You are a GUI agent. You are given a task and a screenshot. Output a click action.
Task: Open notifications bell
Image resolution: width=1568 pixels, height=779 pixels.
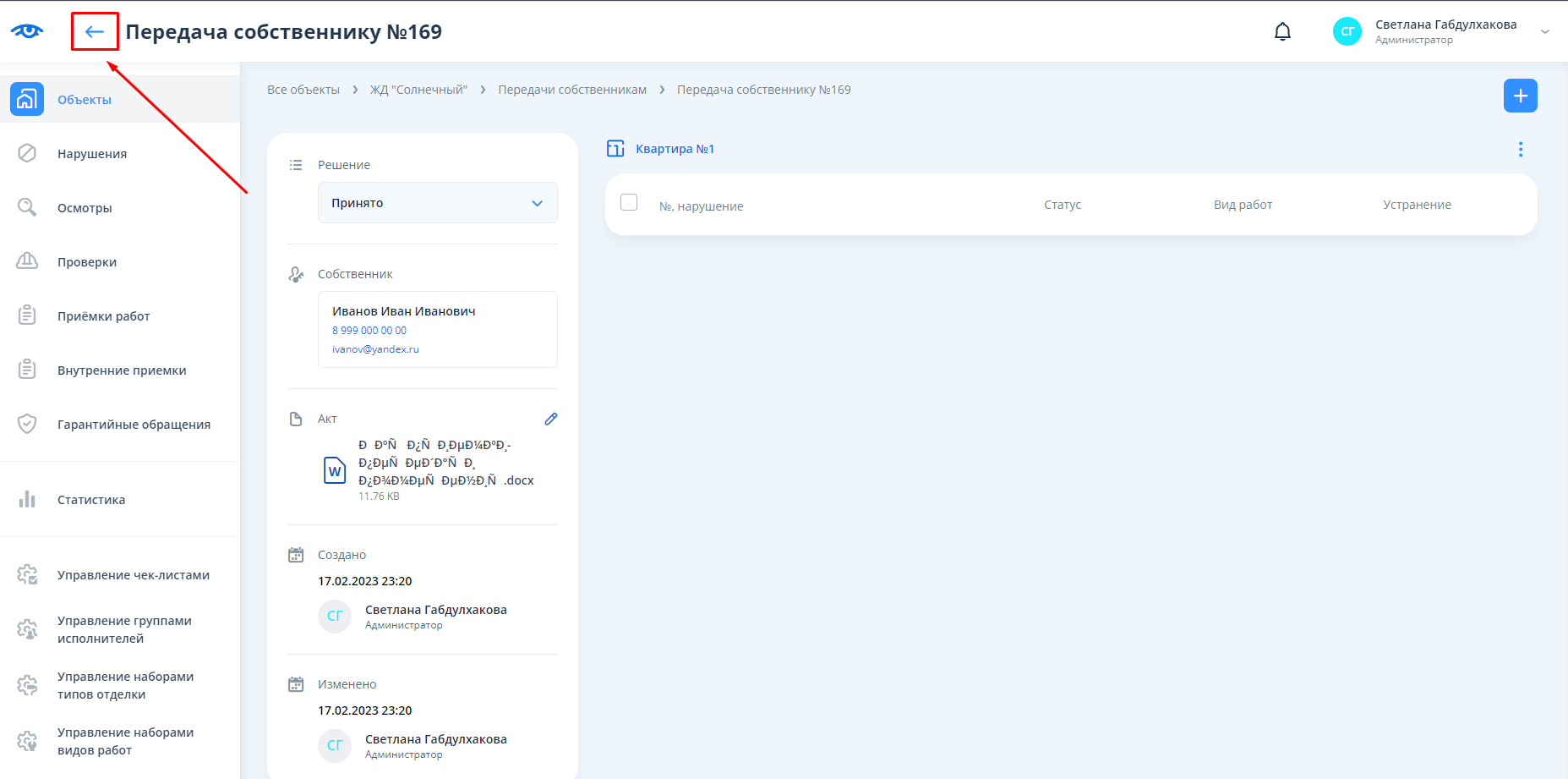coord(1282,32)
